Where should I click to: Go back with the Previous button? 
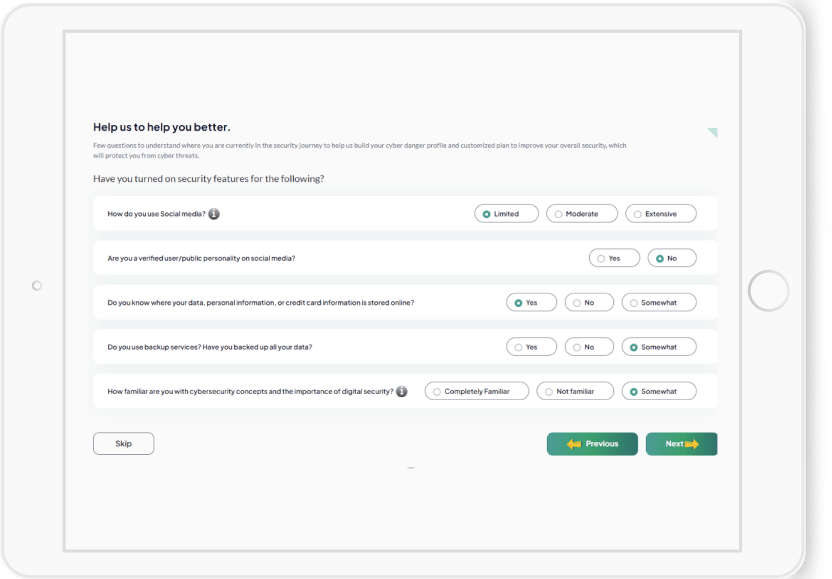592,444
